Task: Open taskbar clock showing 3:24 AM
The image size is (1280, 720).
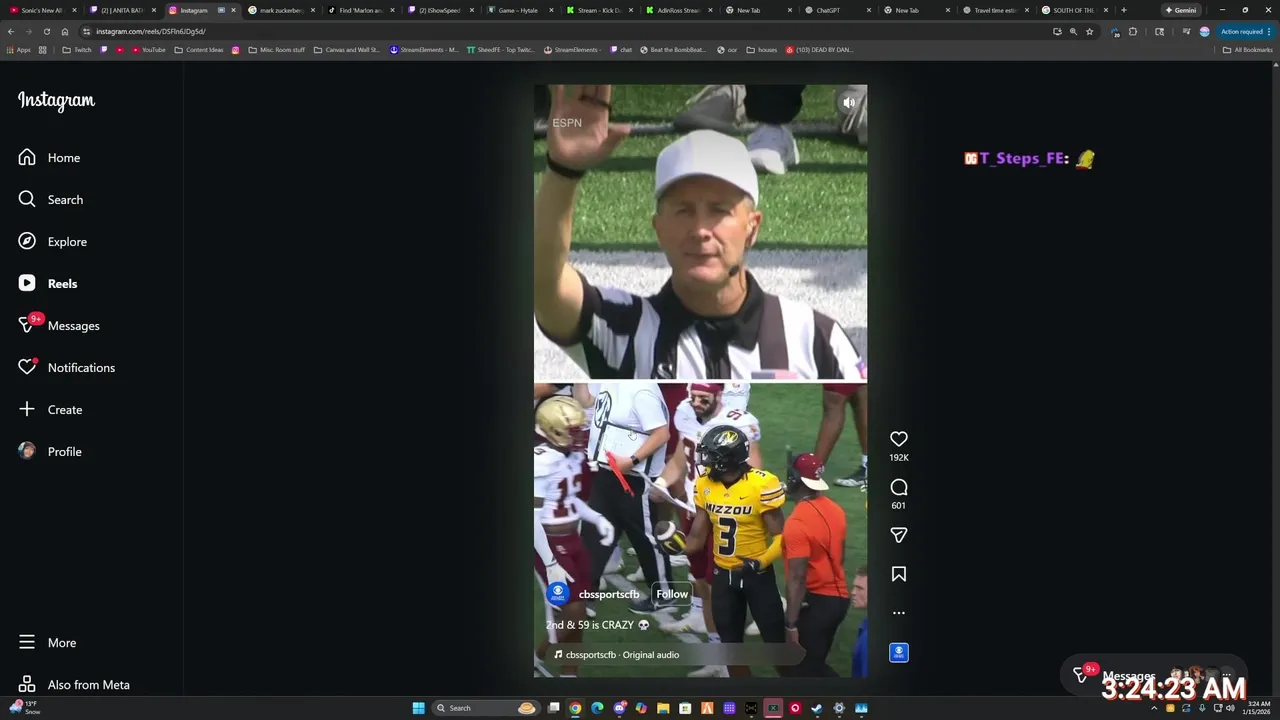Action: 1256,708
